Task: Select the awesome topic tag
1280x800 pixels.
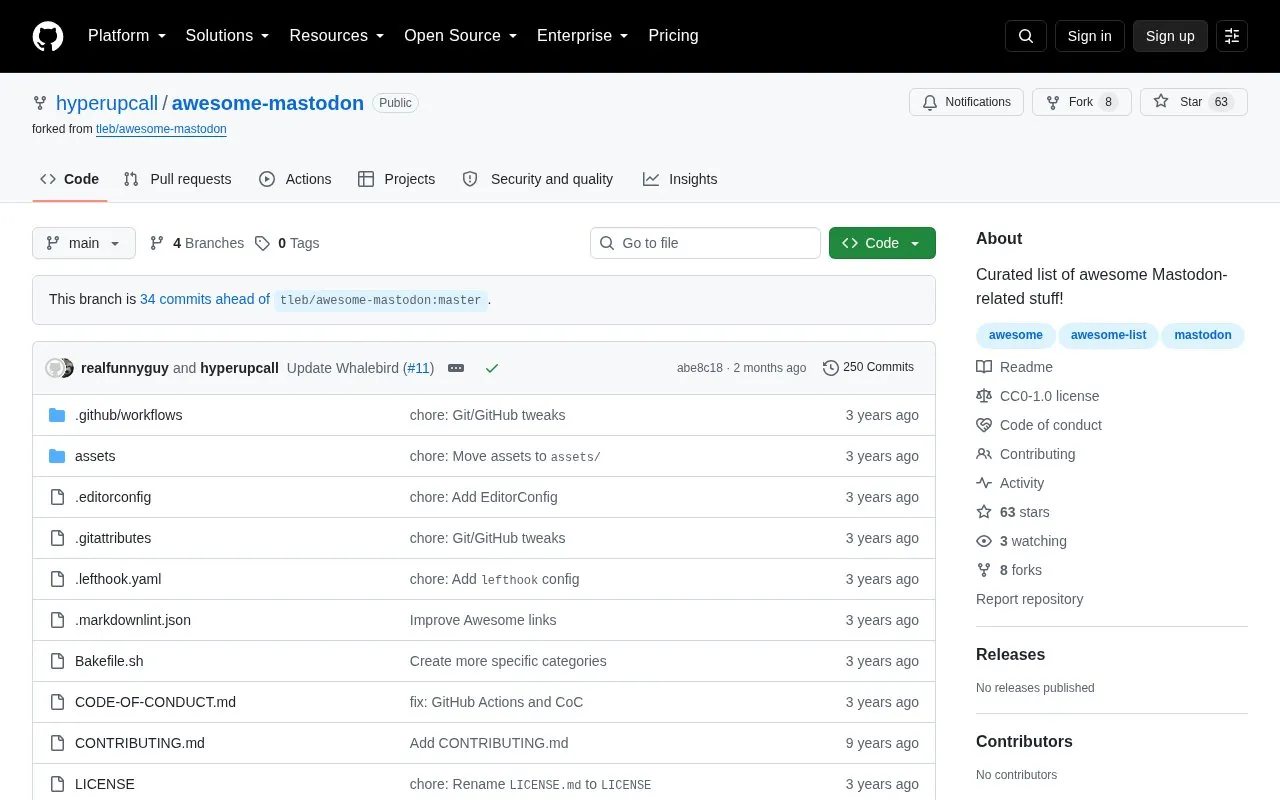Action: 1016,335
